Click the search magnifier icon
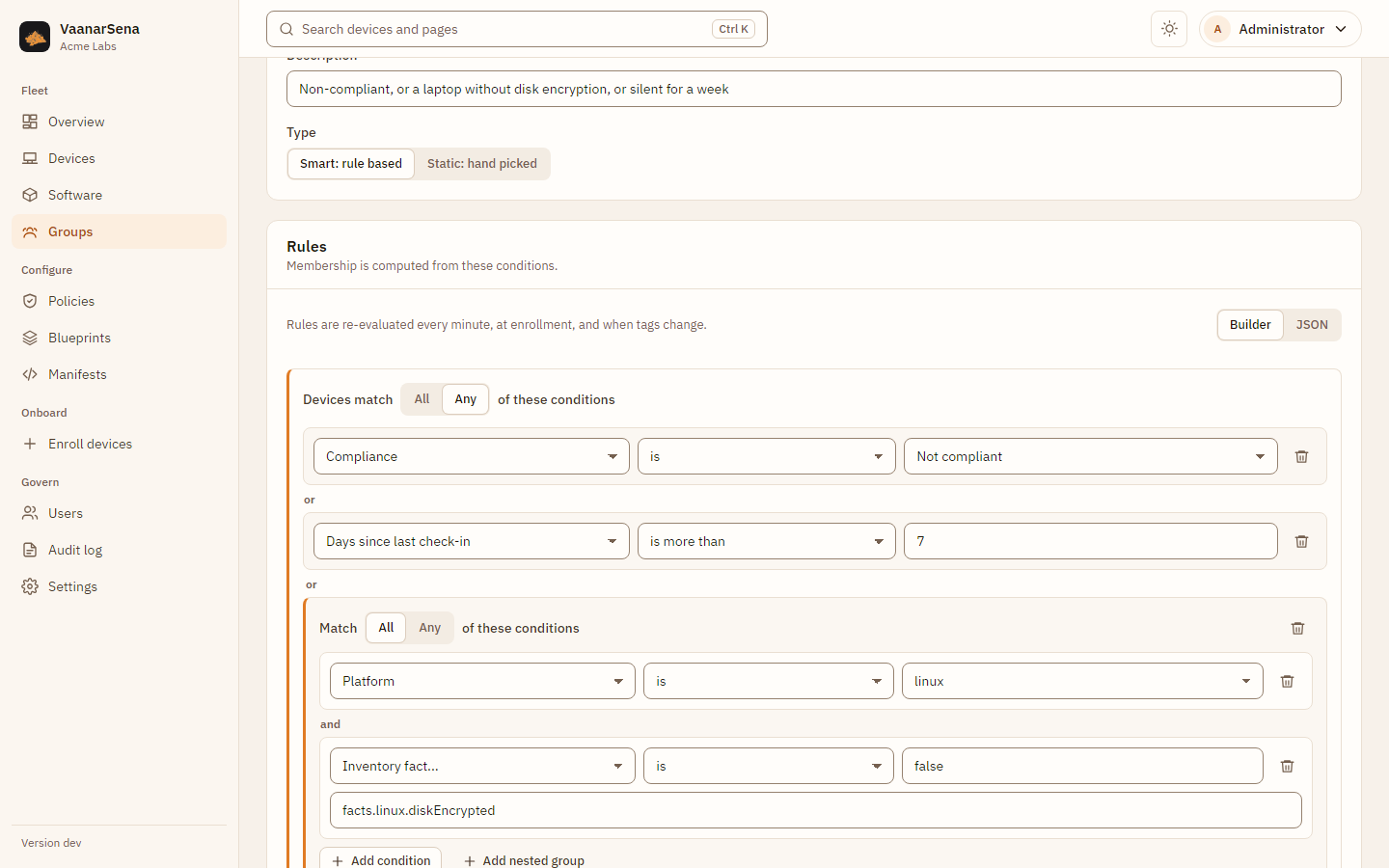 [286, 29]
